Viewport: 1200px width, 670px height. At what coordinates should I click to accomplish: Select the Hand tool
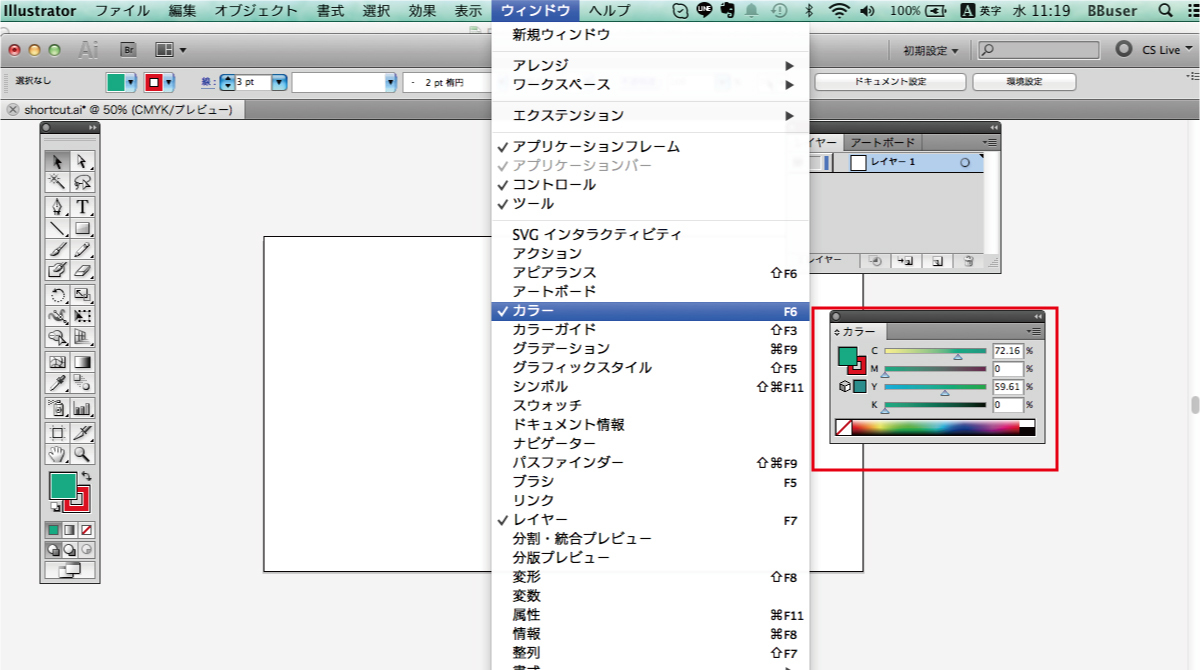click(x=57, y=454)
